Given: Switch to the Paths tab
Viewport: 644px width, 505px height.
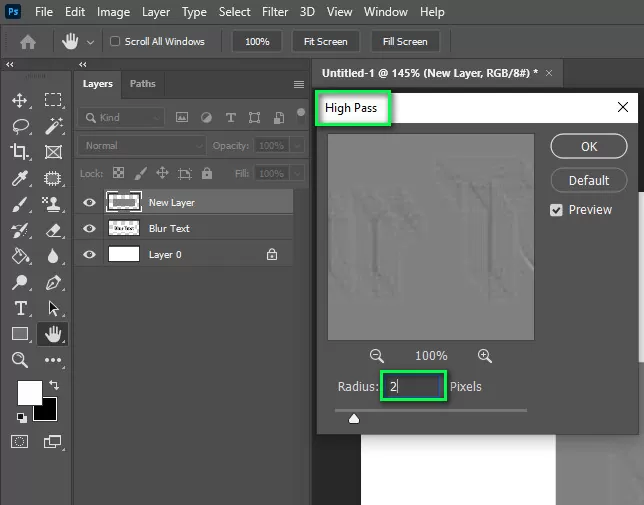Looking at the screenshot, I should [x=143, y=84].
